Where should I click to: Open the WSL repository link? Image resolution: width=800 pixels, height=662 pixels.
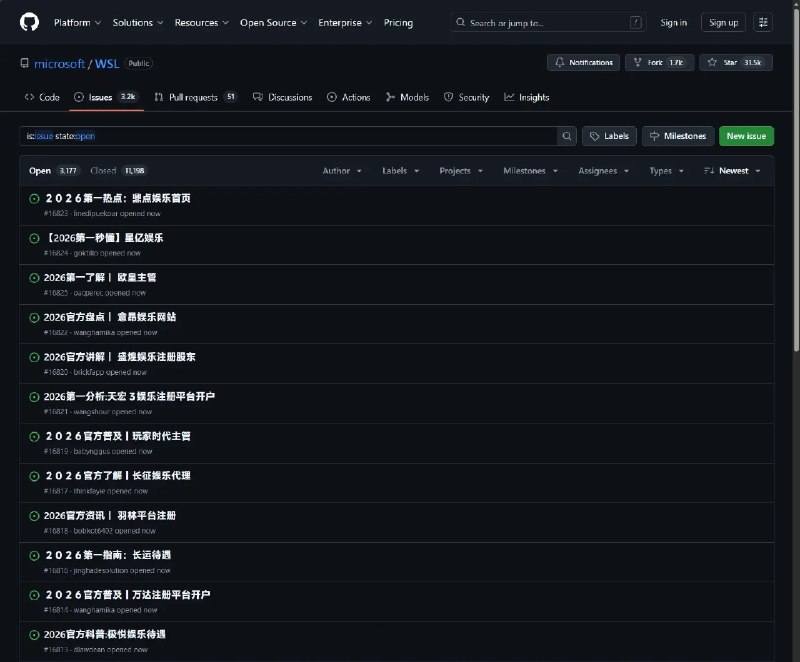coord(107,64)
